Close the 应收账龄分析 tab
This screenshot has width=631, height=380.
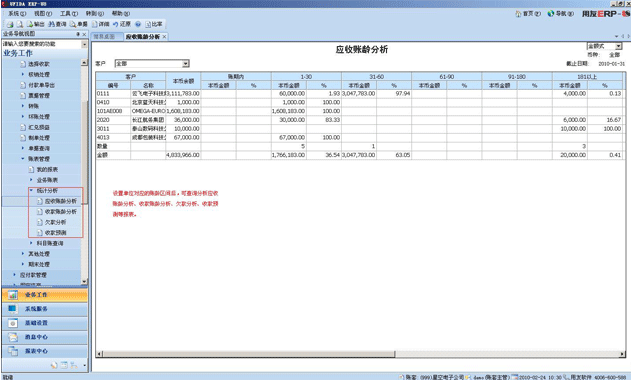[164, 37]
